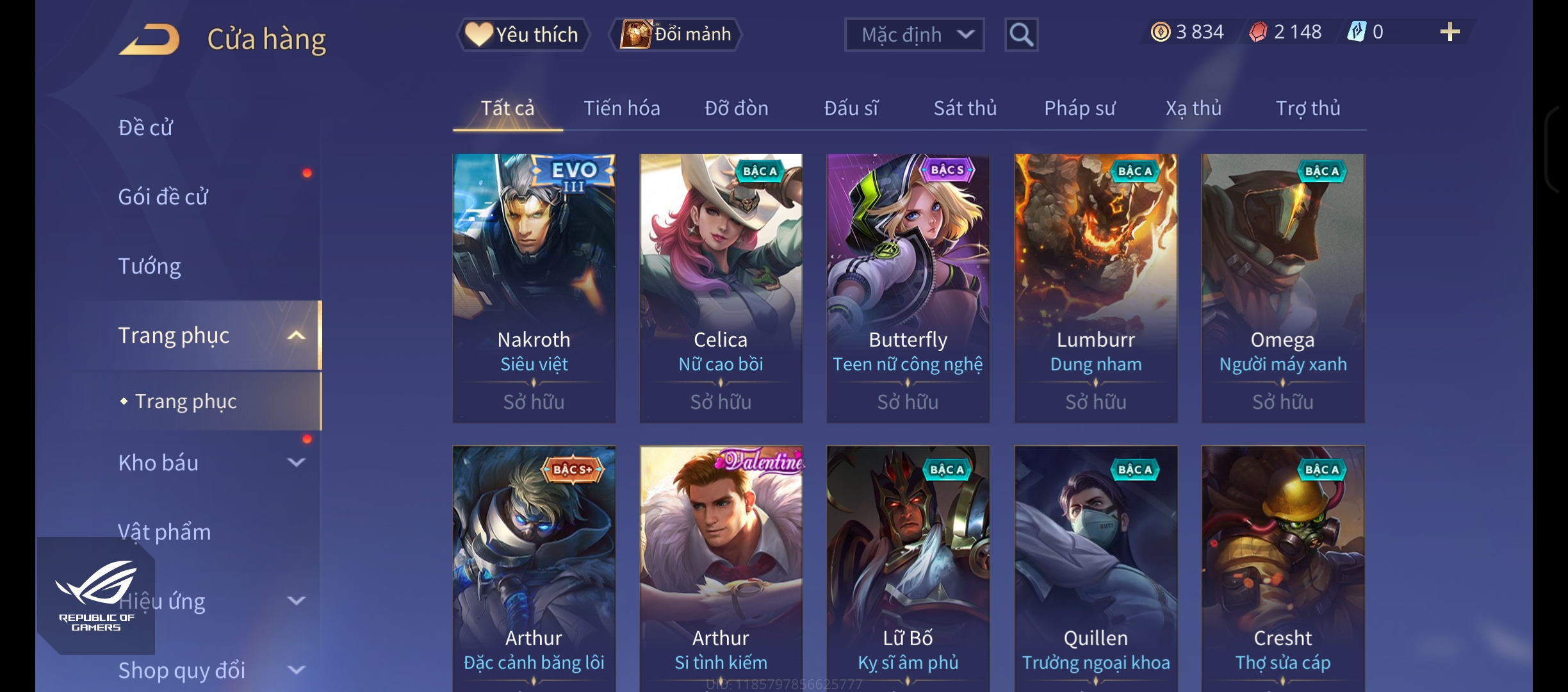Image resolution: width=1568 pixels, height=692 pixels.
Task: Select the Butterfly Teen nữ công nghệ card
Action: point(908,288)
